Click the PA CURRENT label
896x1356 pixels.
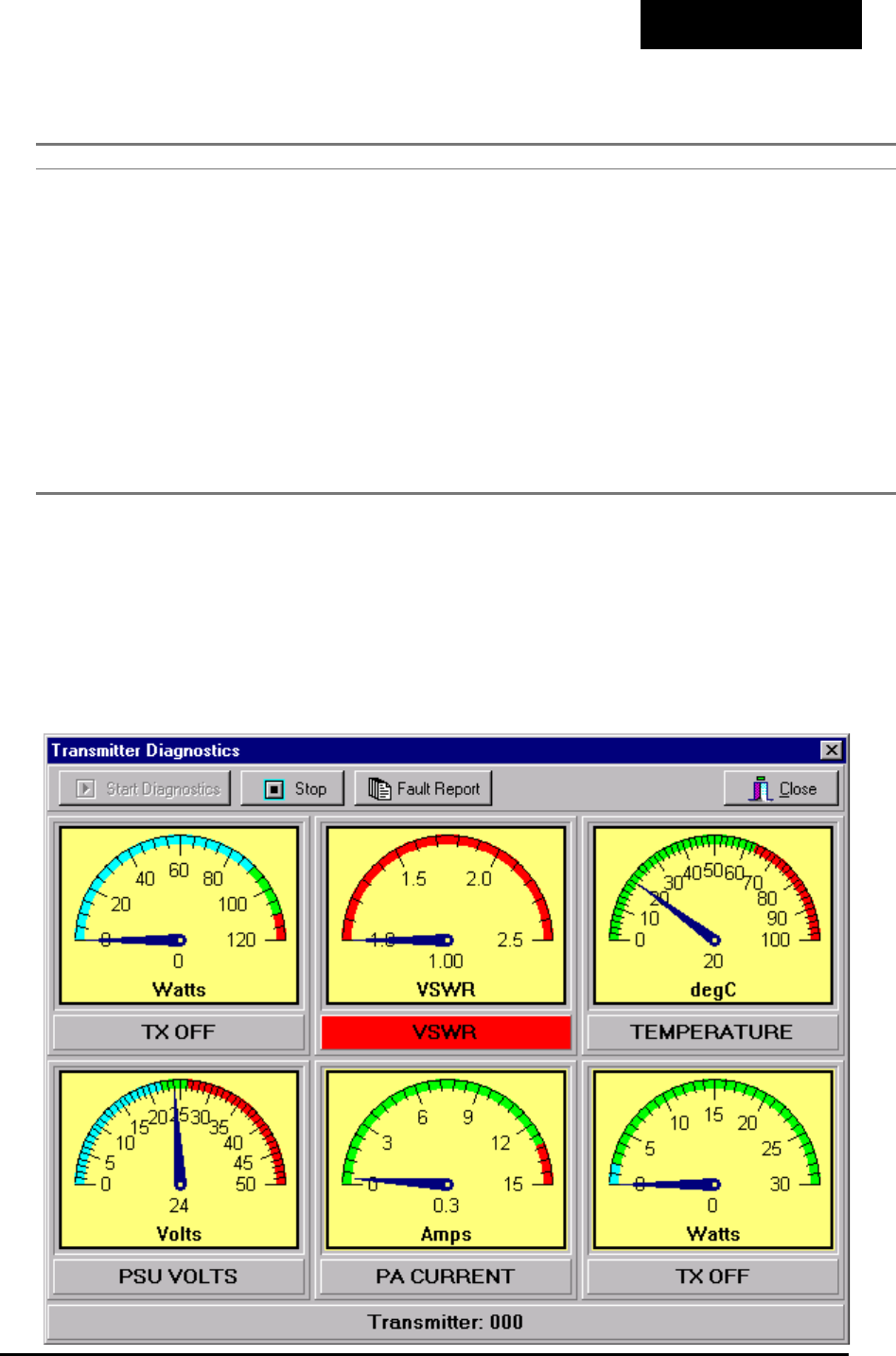coord(446,1277)
